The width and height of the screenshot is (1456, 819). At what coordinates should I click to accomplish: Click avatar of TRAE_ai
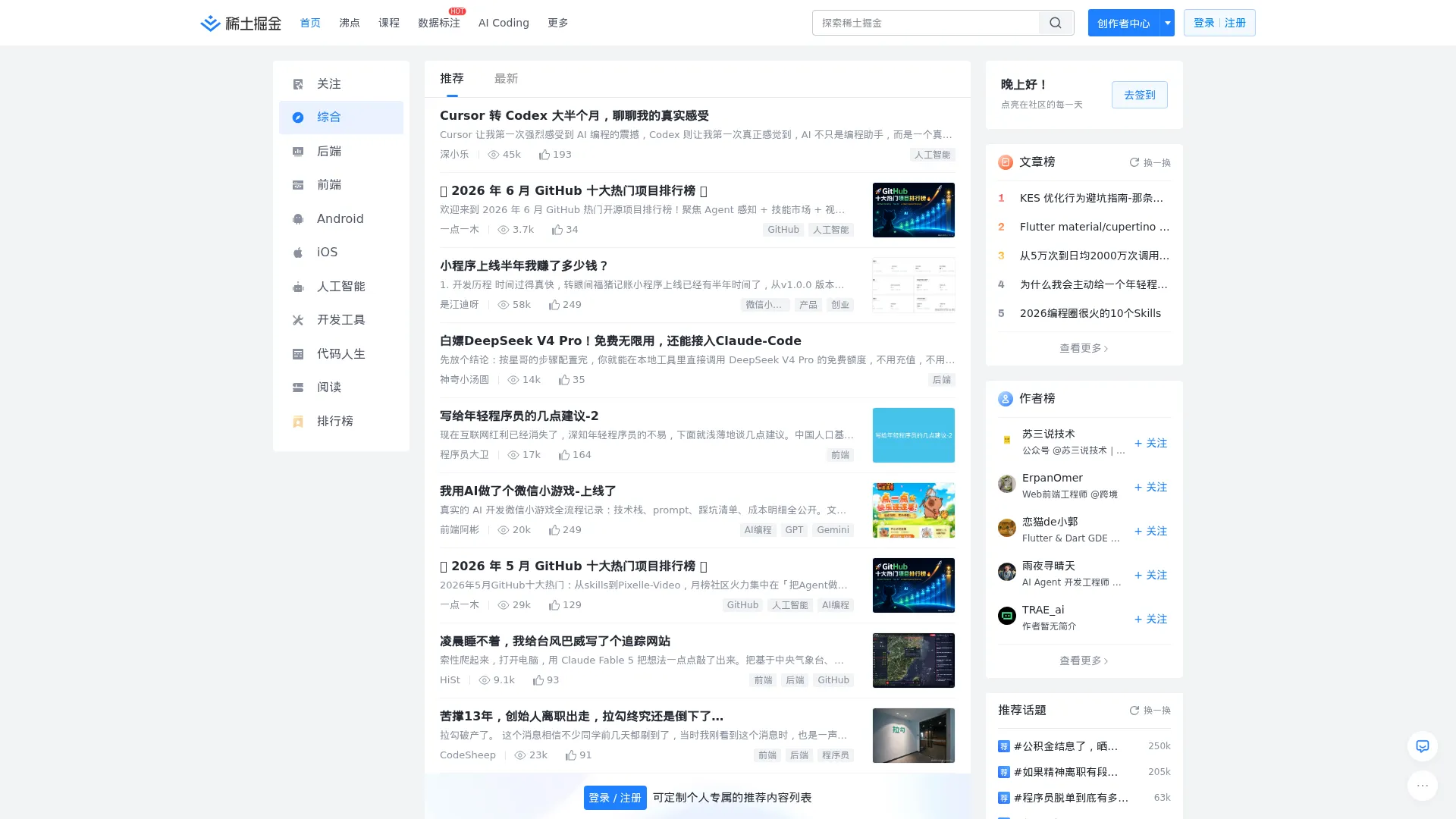click(x=1007, y=616)
